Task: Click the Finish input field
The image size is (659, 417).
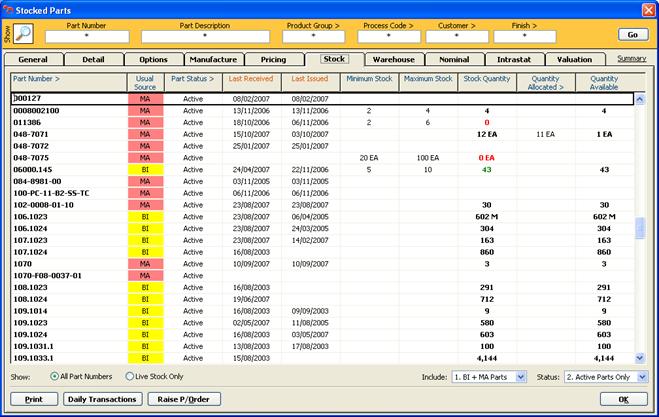Action: (x=525, y=37)
